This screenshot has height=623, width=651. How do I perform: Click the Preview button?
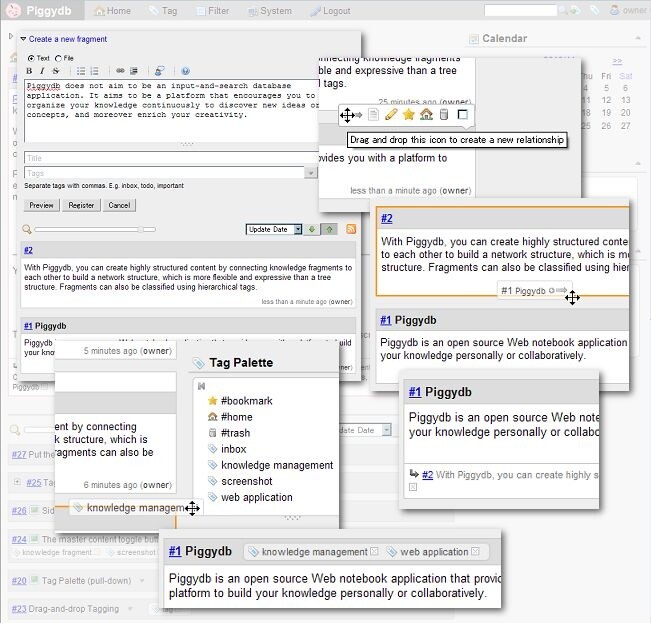(x=42, y=205)
